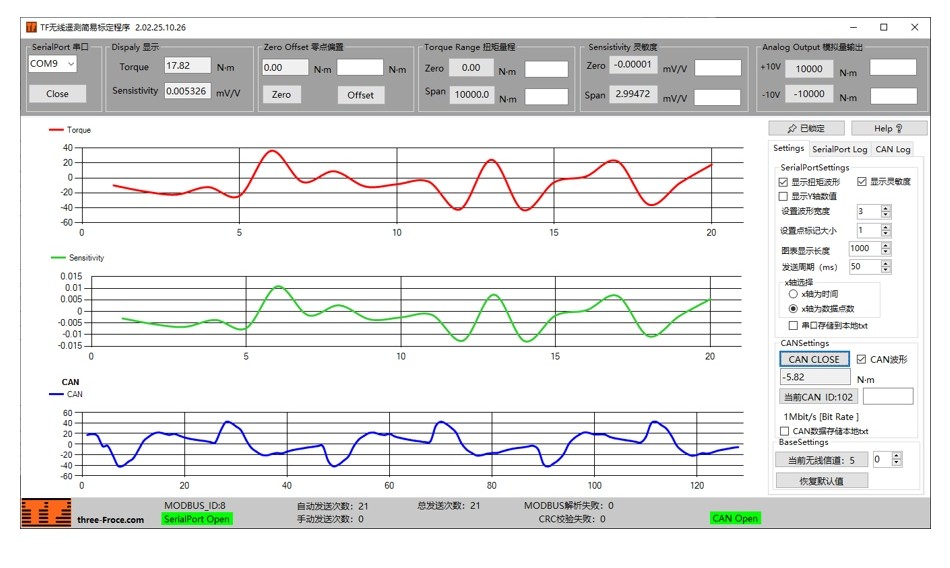Select the x轴为时间 radio button
This screenshot has height=568, width=950.
(793, 294)
